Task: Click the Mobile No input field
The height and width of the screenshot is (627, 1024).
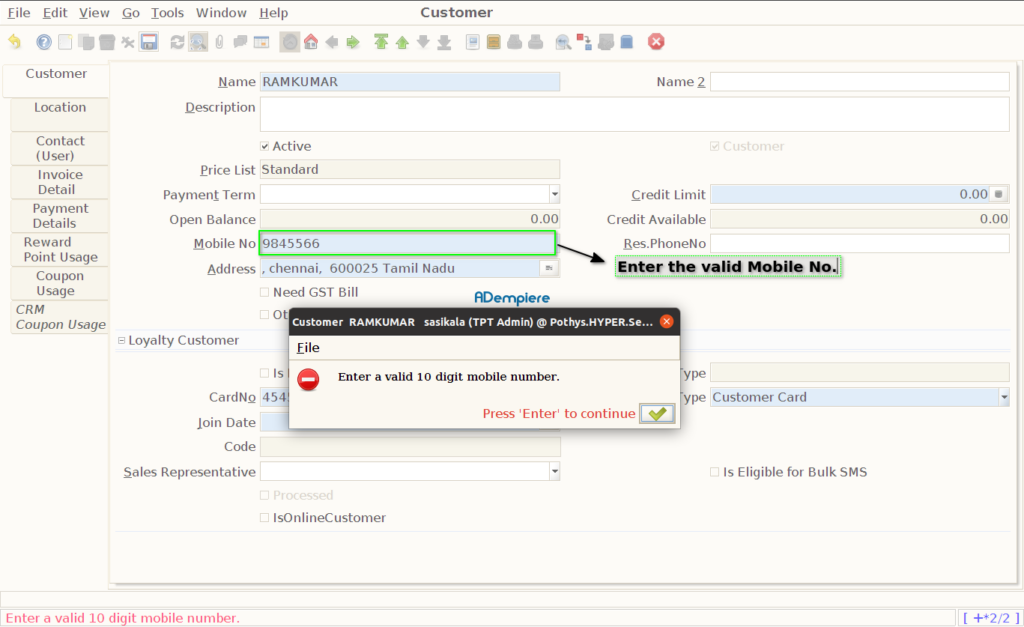Action: tap(408, 243)
